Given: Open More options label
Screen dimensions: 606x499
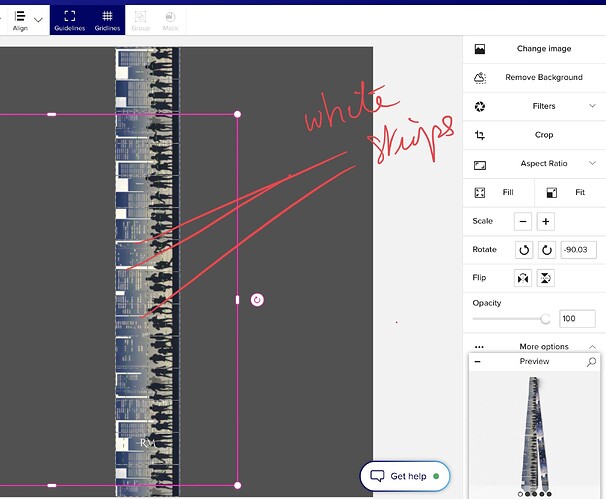Looking at the screenshot, I should (544, 347).
